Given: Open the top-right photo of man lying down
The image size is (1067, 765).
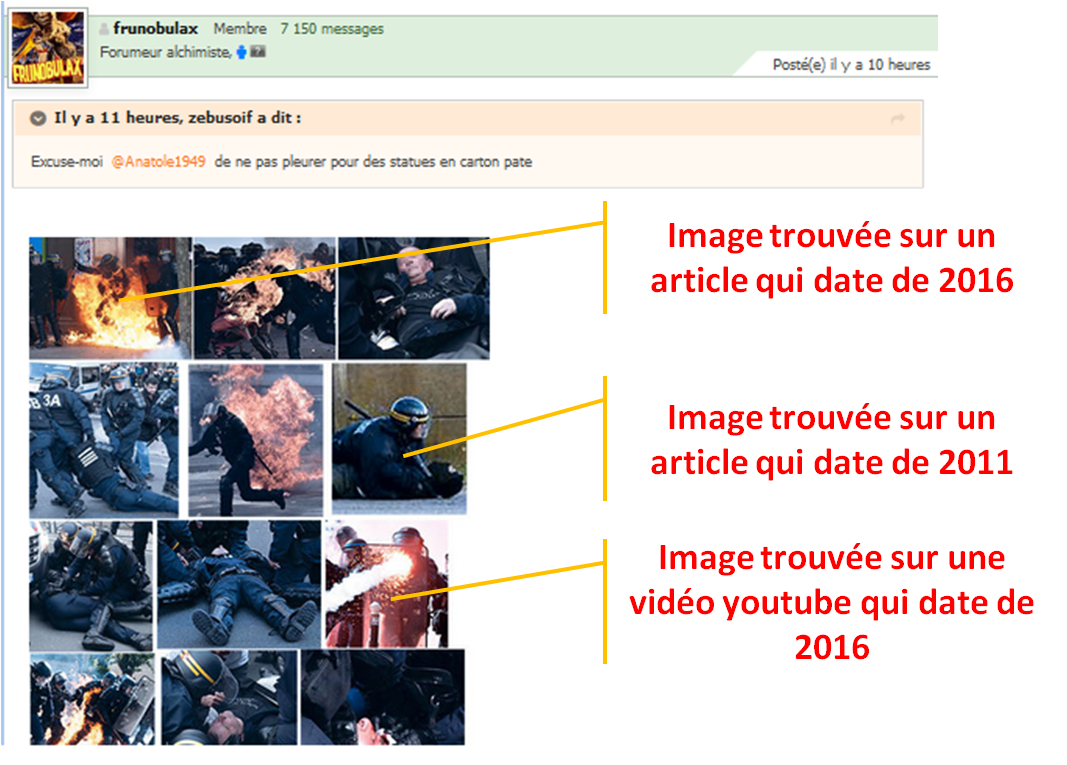Looking at the screenshot, I should click(413, 297).
